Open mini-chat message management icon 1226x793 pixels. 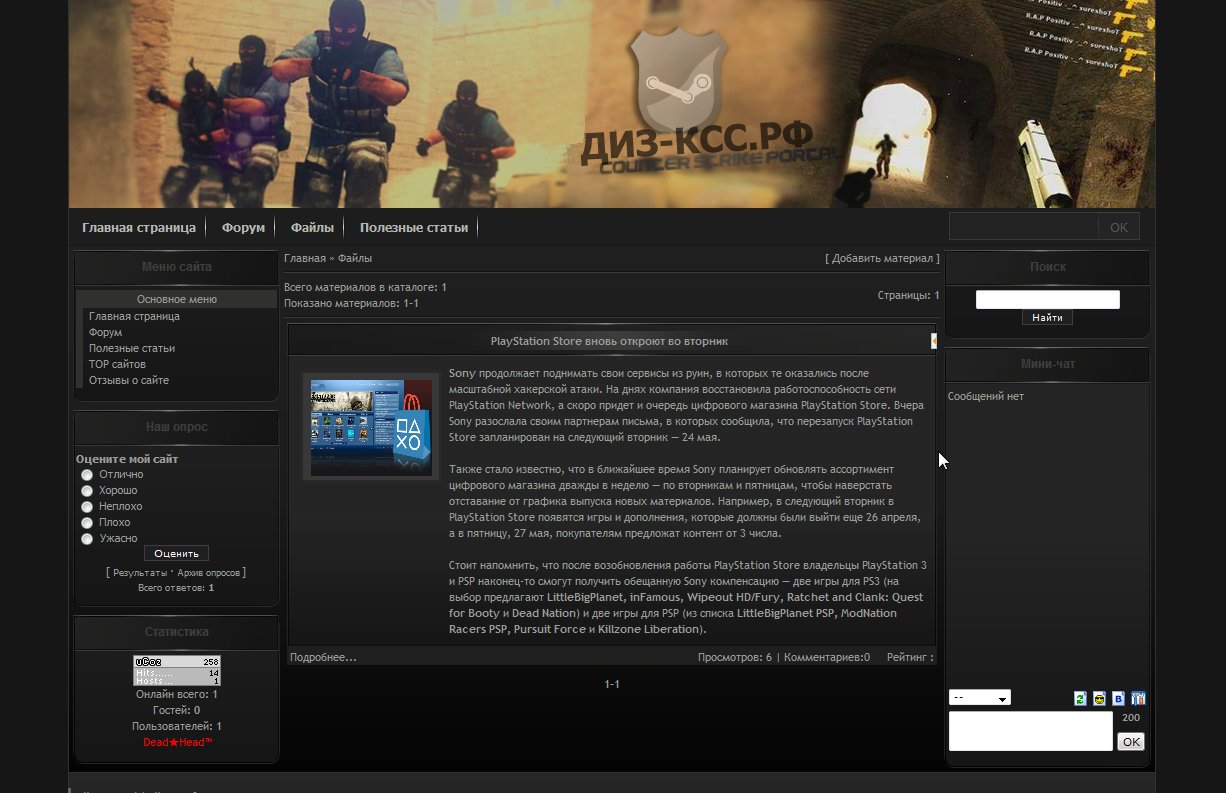pyautogui.click(x=1138, y=698)
